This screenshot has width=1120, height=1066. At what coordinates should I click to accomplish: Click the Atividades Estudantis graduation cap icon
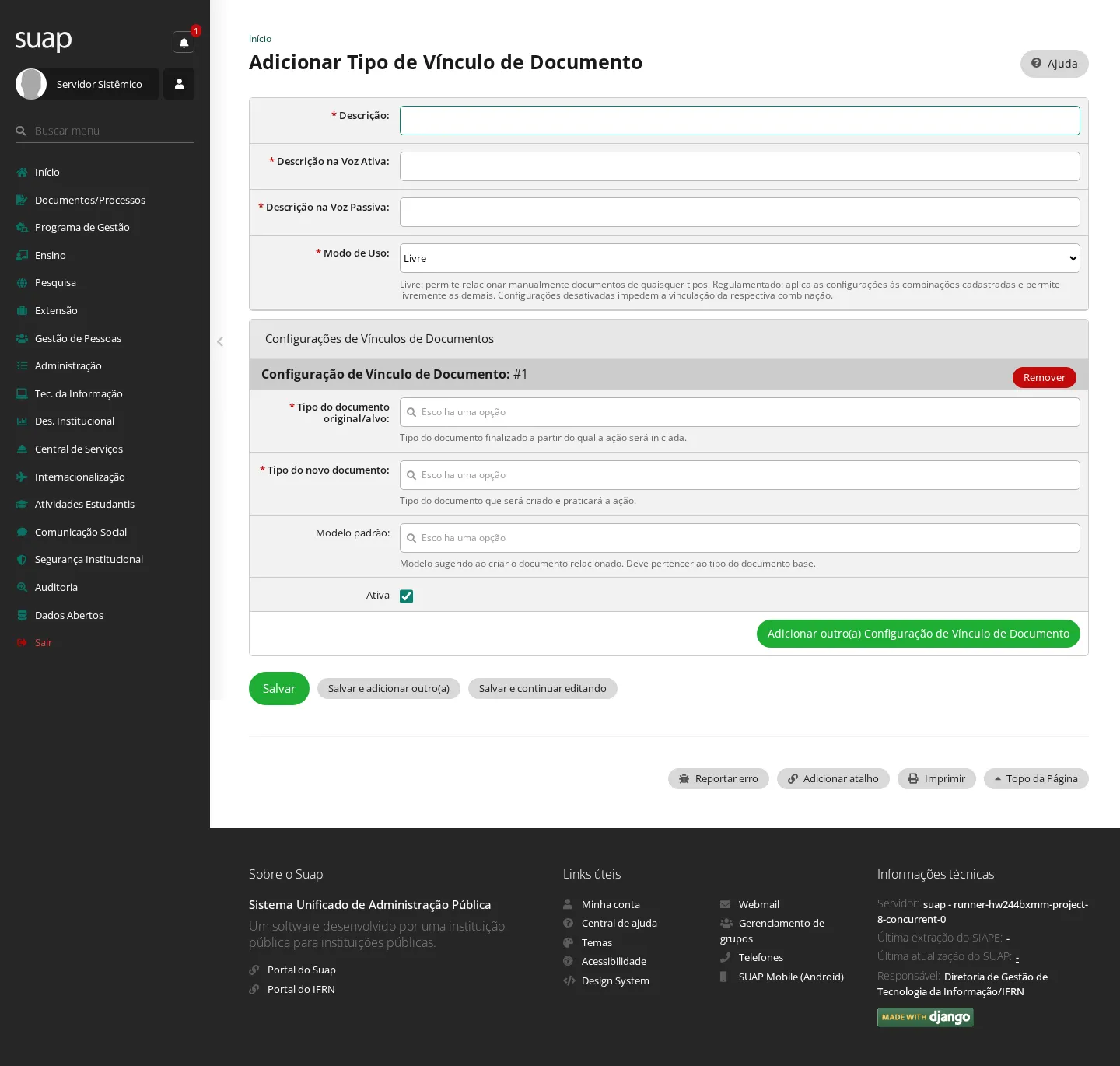[x=22, y=504]
